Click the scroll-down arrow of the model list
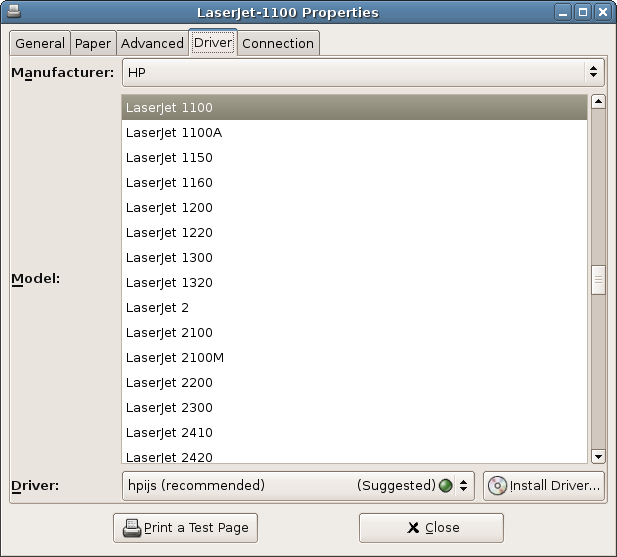Image resolution: width=617 pixels, height=557 pixels. point(598,456)
